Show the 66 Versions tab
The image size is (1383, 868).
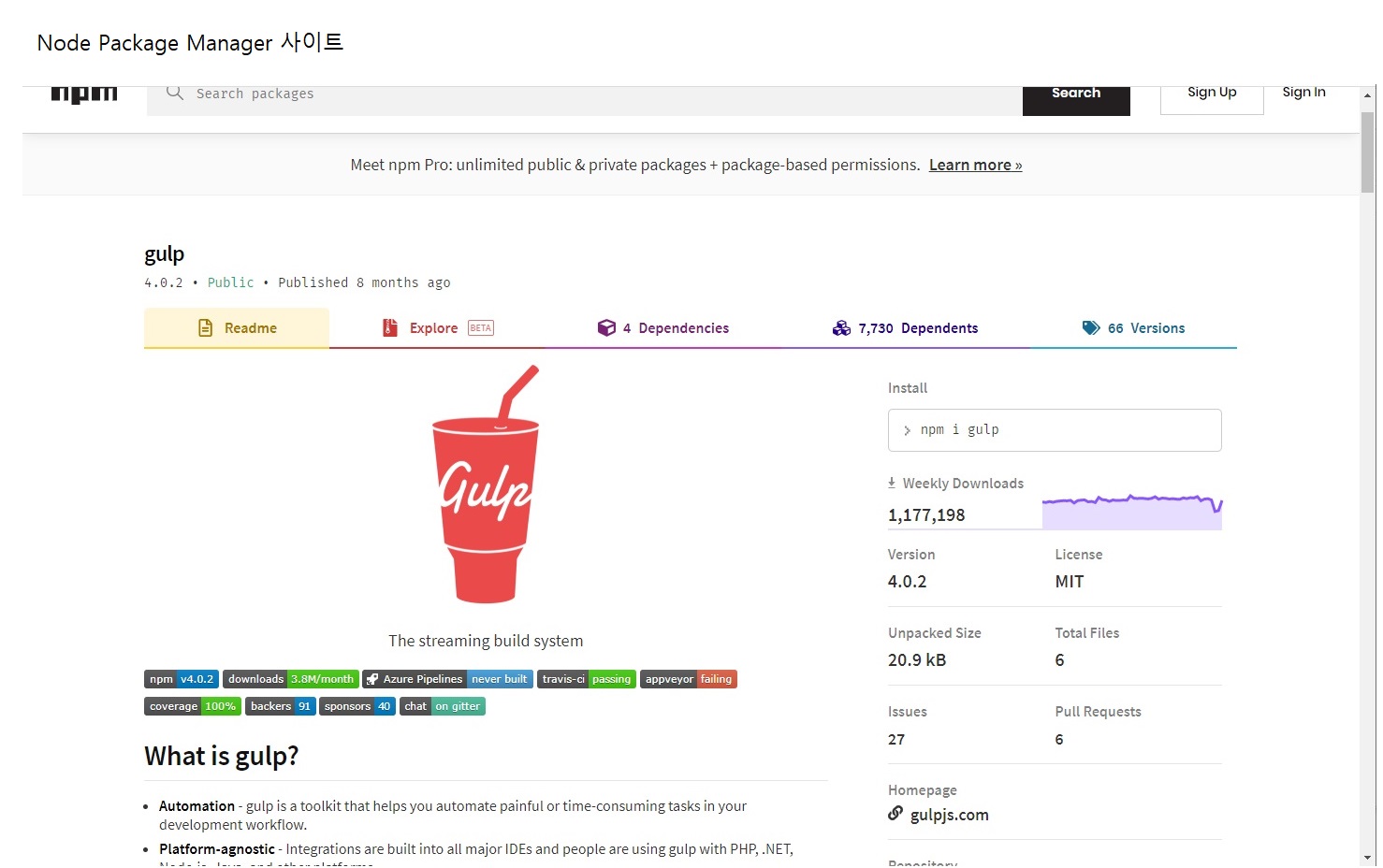(1133, 328)
